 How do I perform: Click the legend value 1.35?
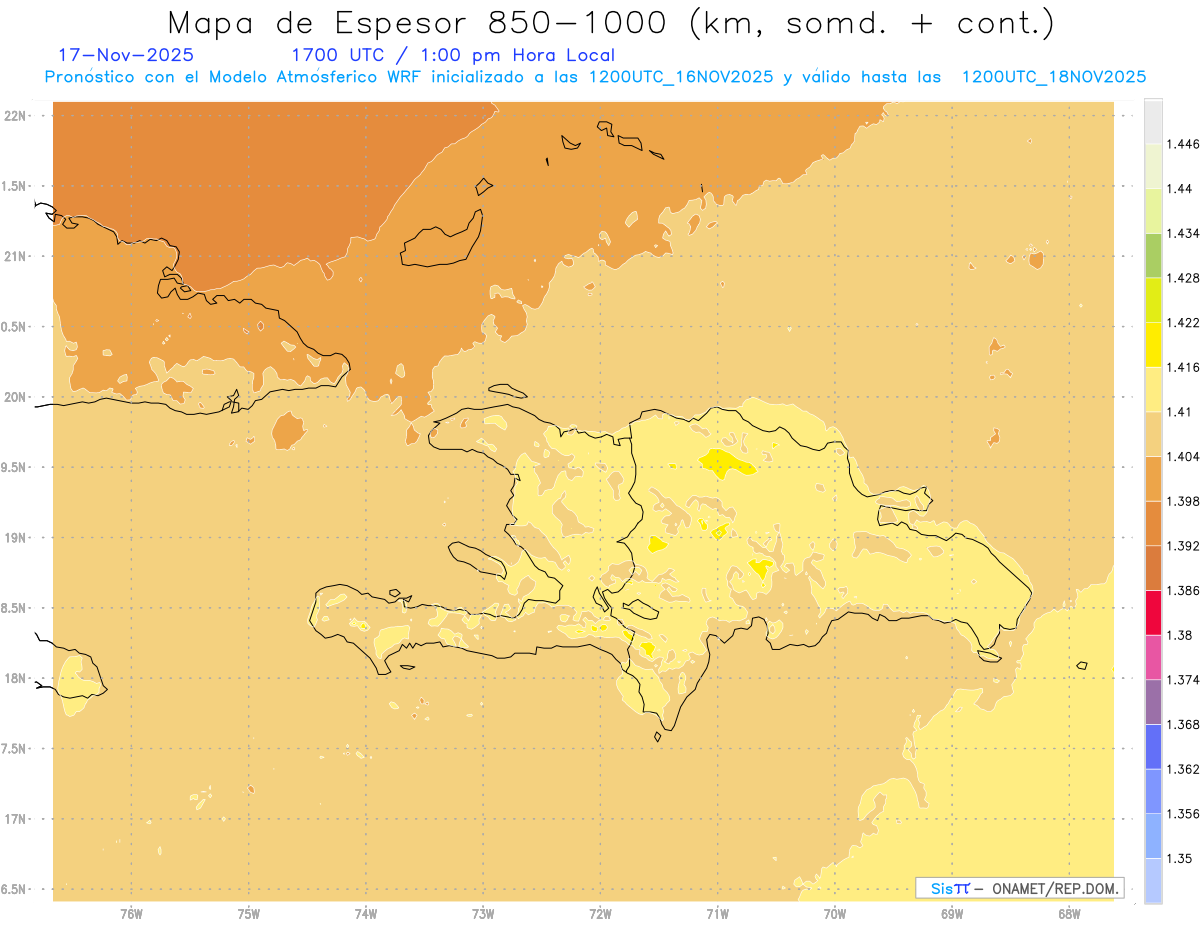coord(1180,858)
